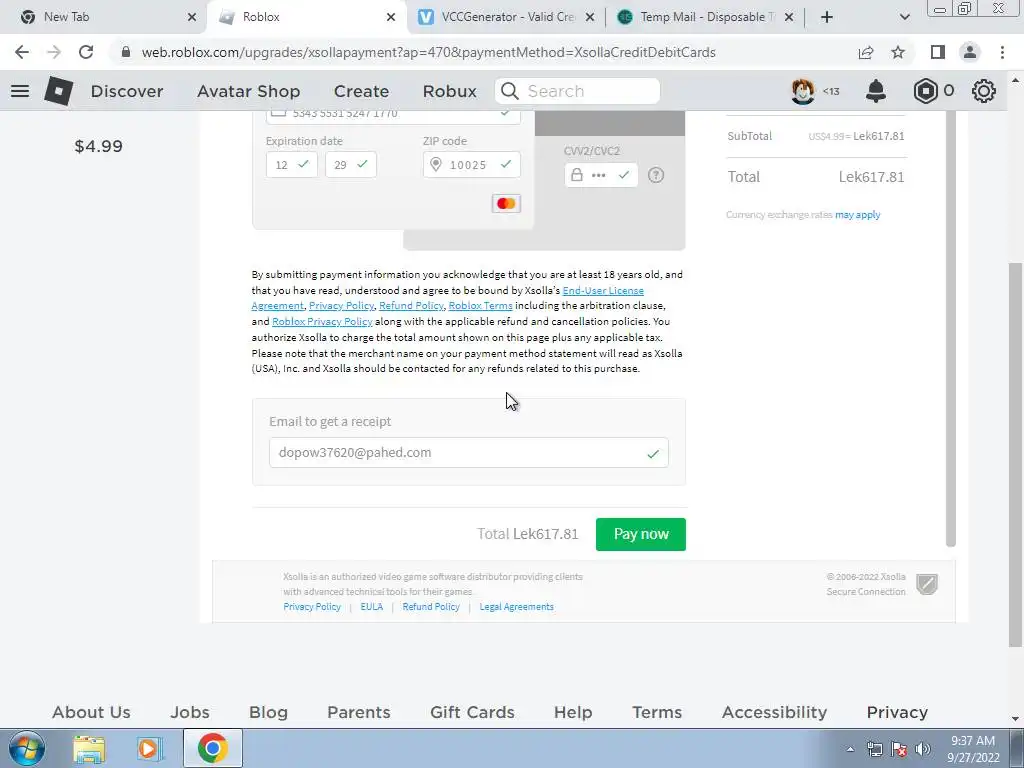The image size is (1024, 768).
Task: Open the Robux balance icon
Action: click(x=925, y=91)
